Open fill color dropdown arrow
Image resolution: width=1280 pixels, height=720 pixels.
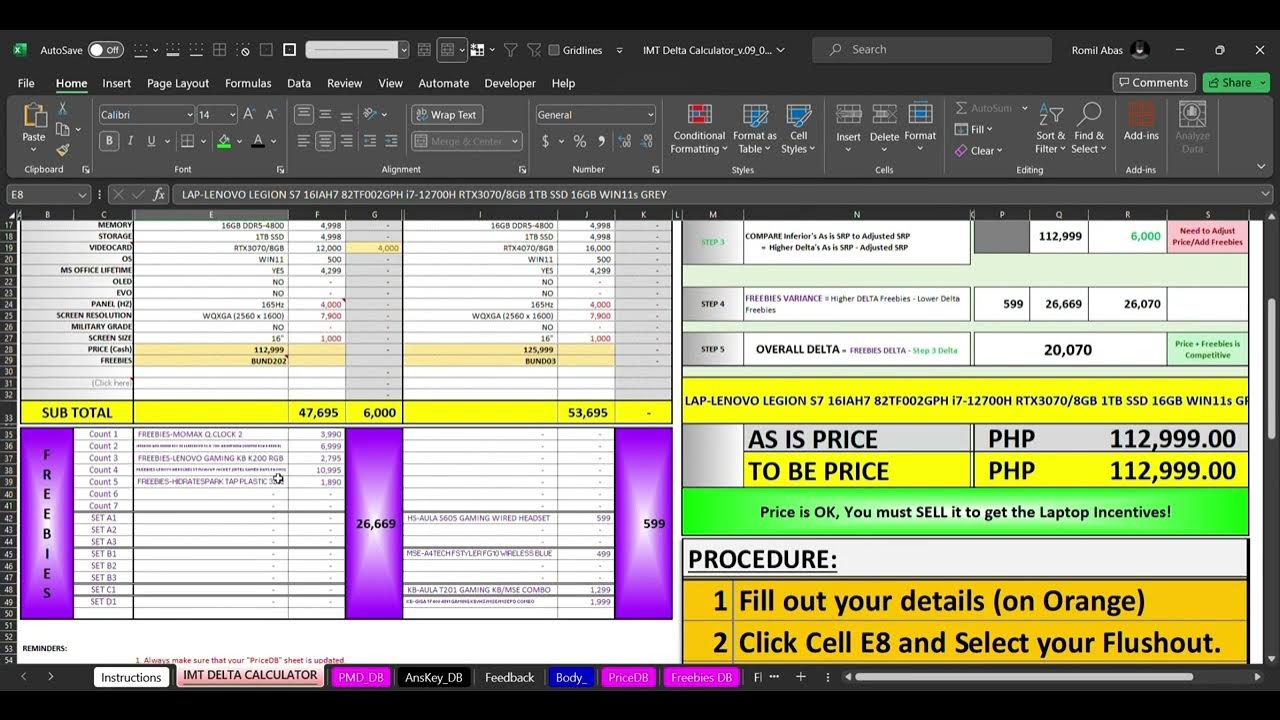pyautogui.click(x=240, y=142)
